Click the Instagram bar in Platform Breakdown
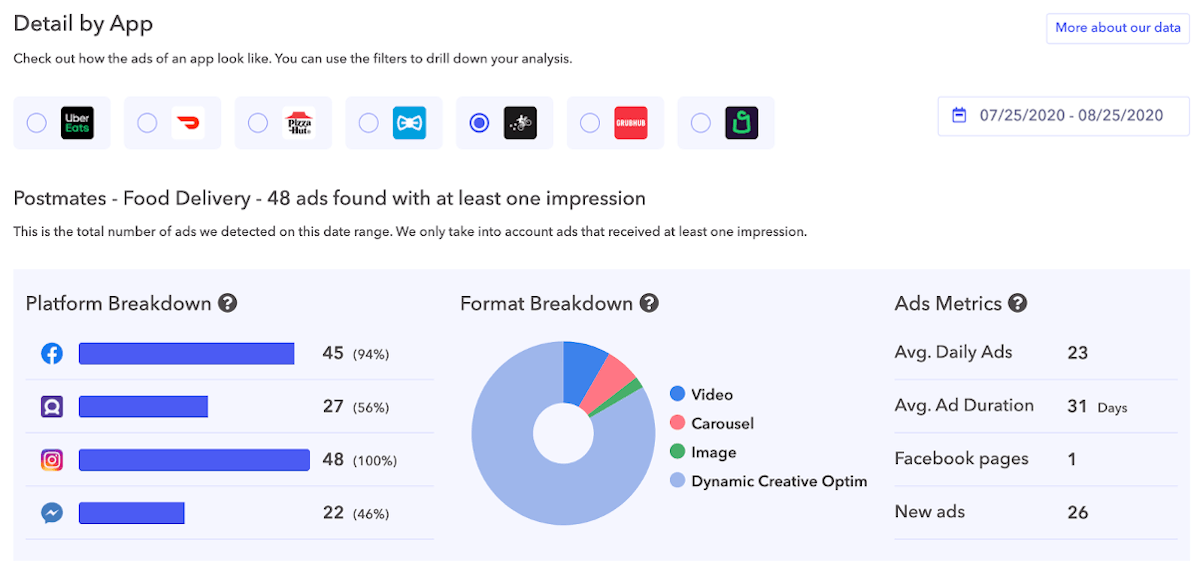Image resolution: width=1200 pixels, height=572 pixels. (x=194, y=460)
